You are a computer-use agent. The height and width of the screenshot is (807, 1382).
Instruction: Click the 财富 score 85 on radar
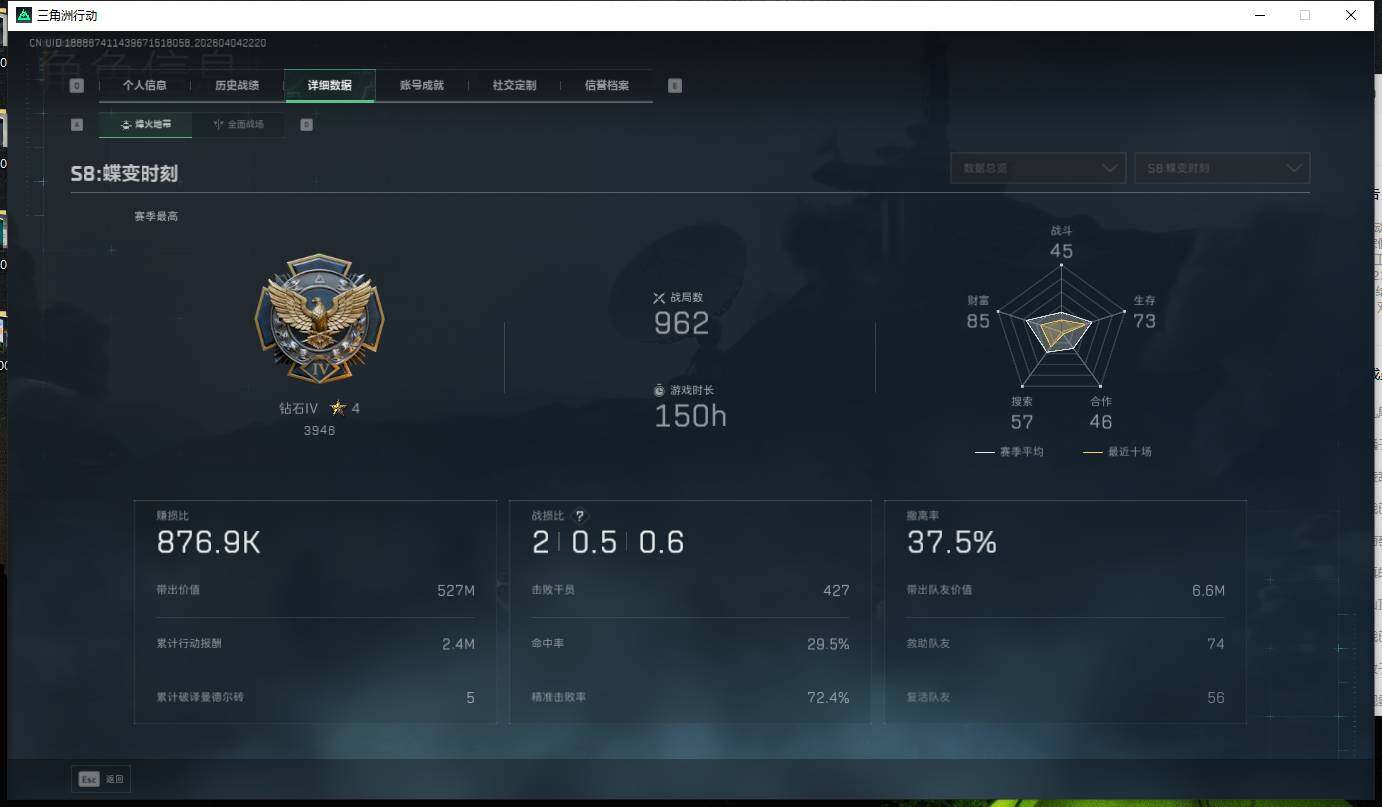(x=978, y=321)
